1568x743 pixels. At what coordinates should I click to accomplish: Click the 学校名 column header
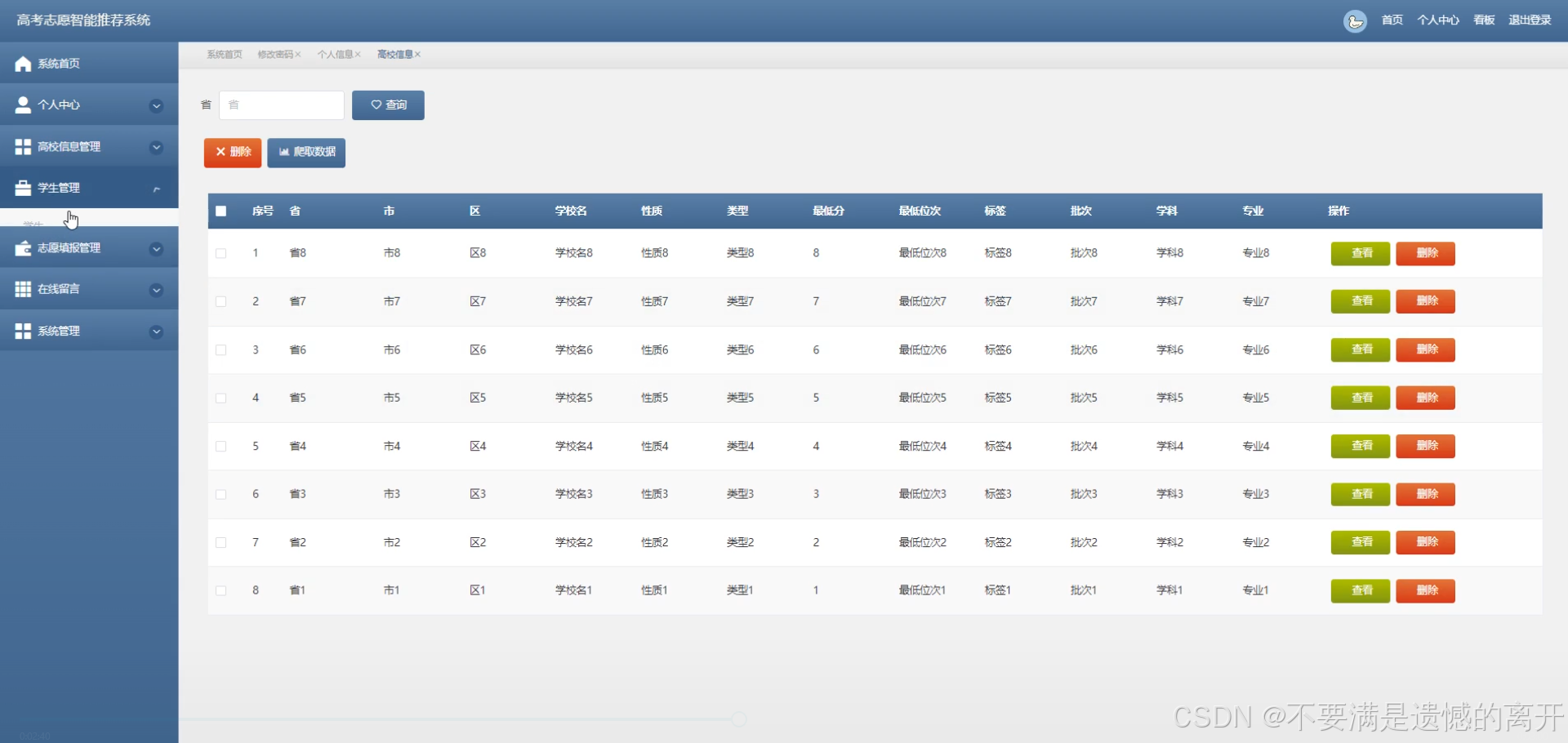point(571,211)
